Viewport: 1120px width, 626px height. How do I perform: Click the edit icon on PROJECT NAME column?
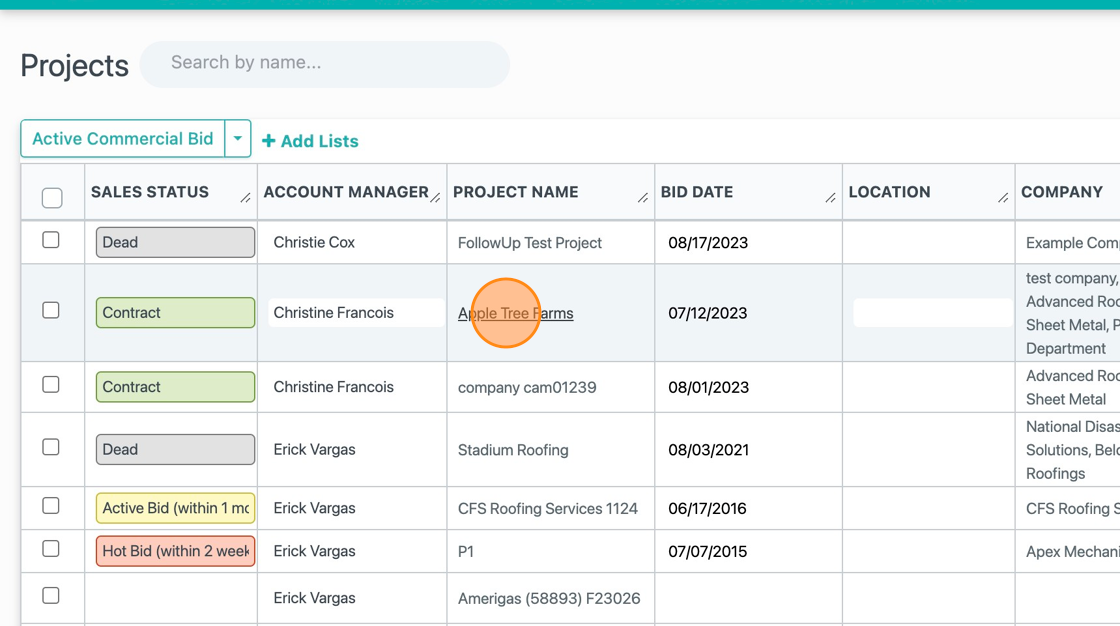pos(643,199)
